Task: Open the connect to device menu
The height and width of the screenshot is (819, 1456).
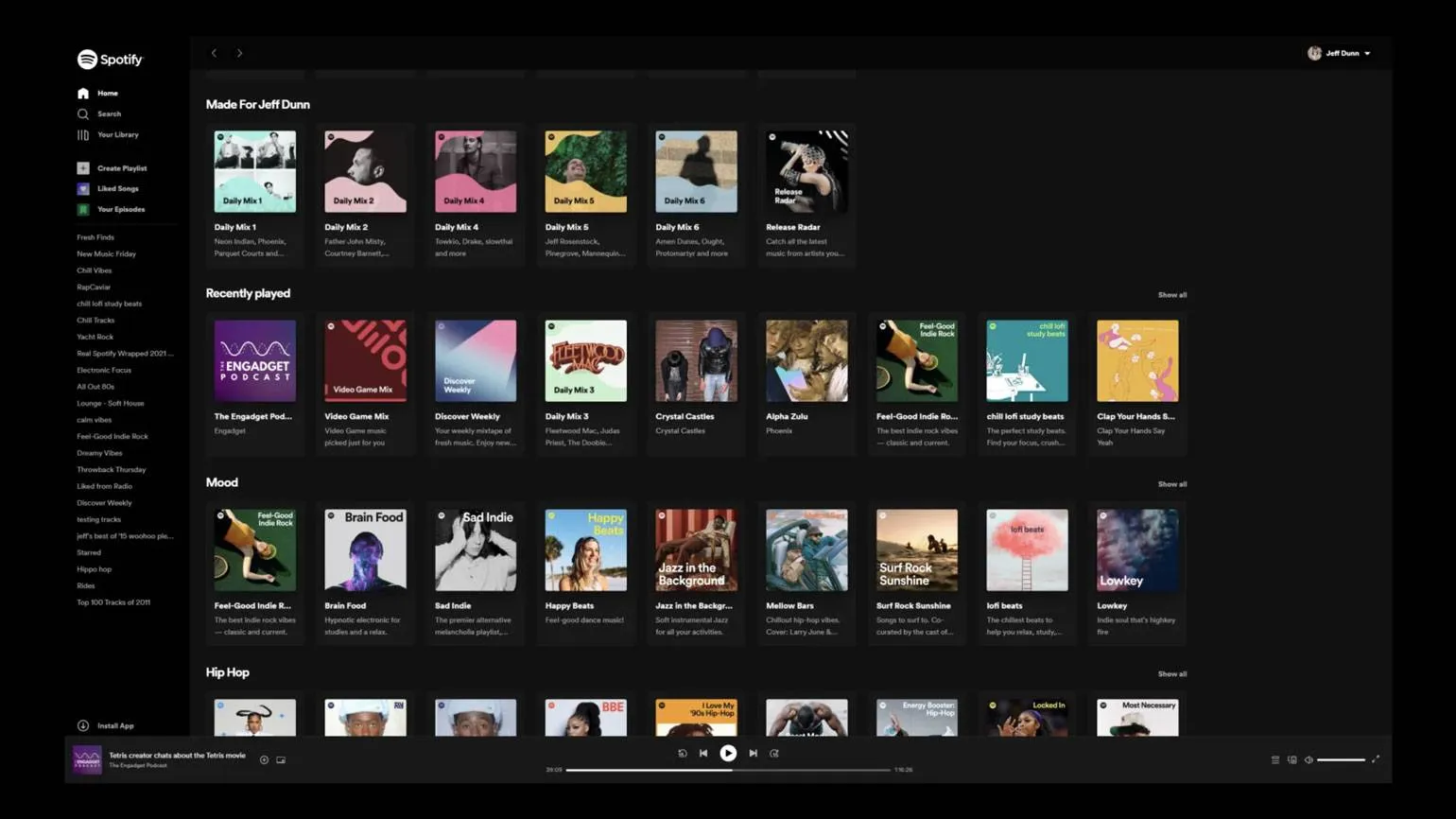Action: point(1292,760)
